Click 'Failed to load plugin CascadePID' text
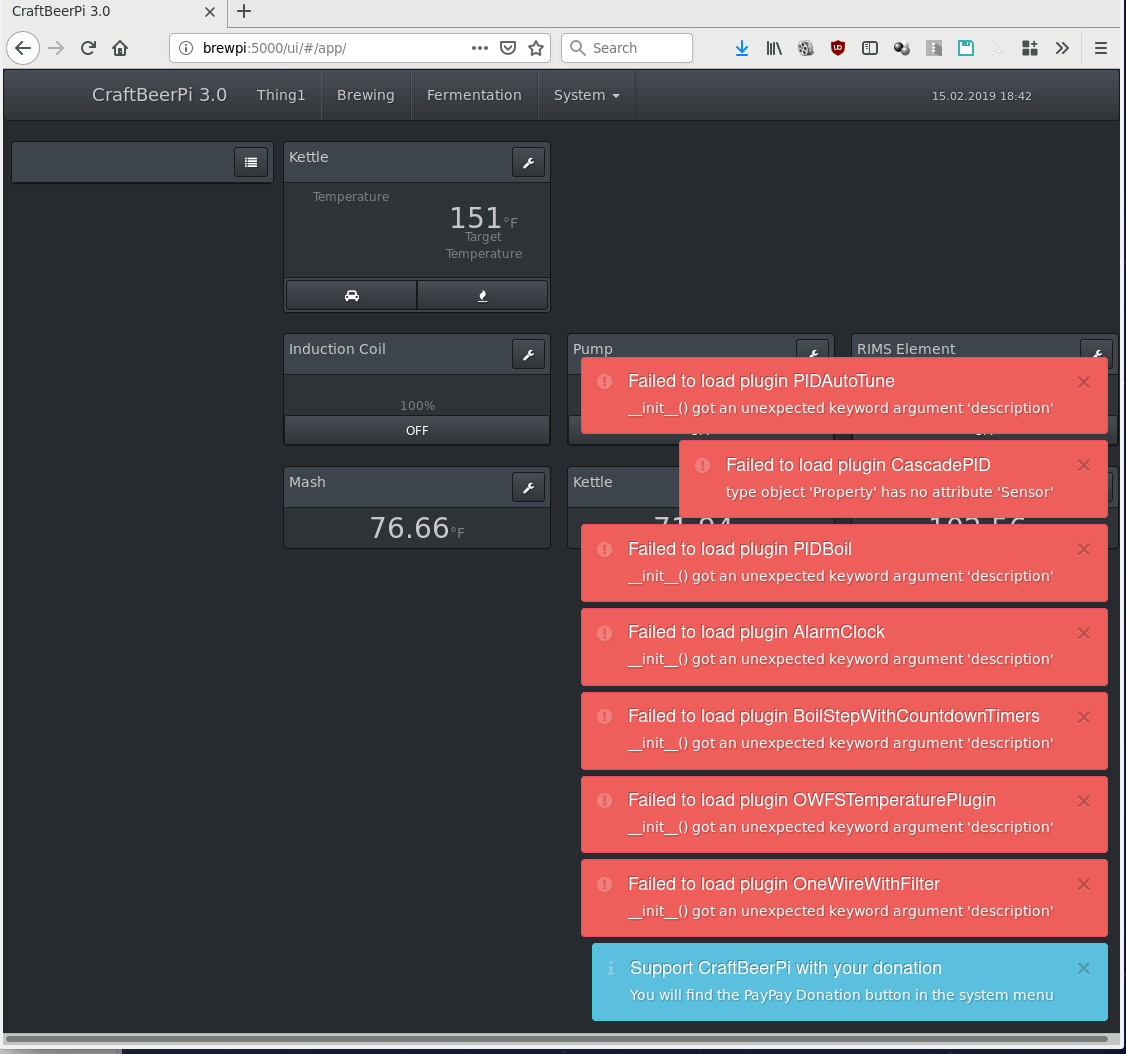Viewport: 1126px width, 1054px height. [x=858, y=465]
